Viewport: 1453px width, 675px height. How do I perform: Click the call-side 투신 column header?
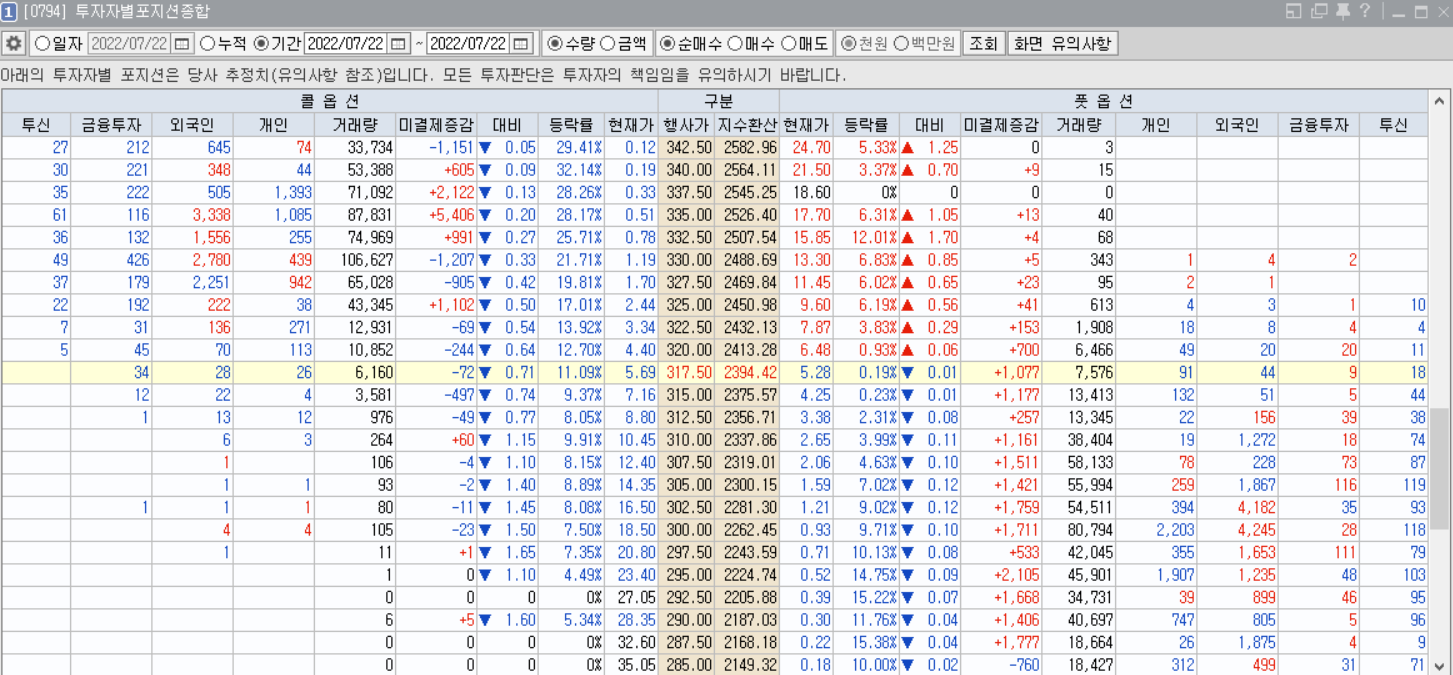pyautogui.click(x=36, y=125)
